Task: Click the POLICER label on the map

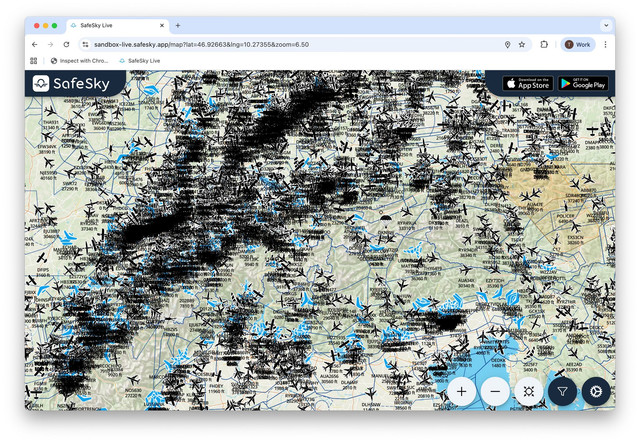Action: pyautogui.click(x=566, y=216)
